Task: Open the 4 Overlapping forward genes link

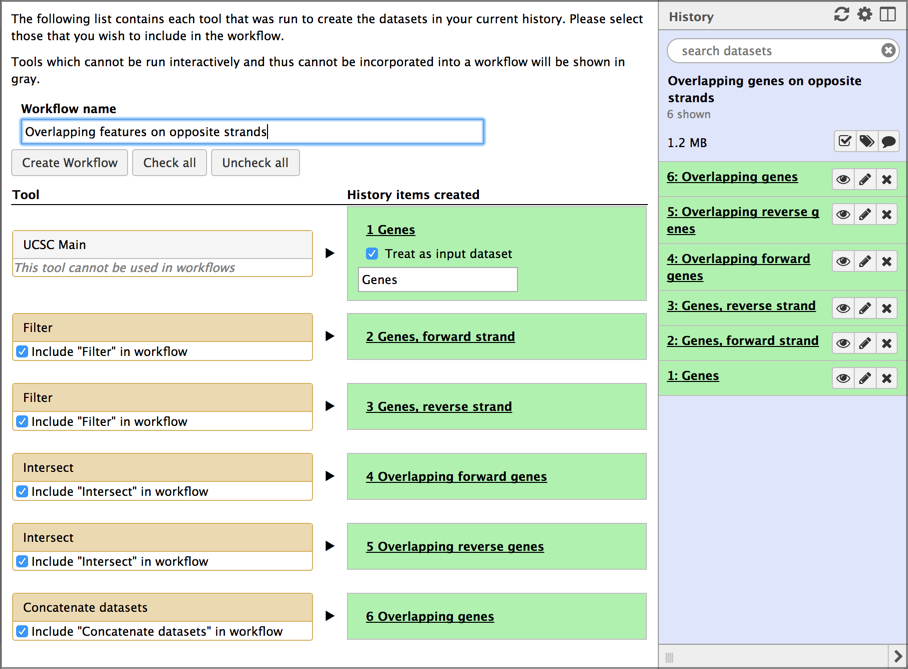Action: click(456, 477)
